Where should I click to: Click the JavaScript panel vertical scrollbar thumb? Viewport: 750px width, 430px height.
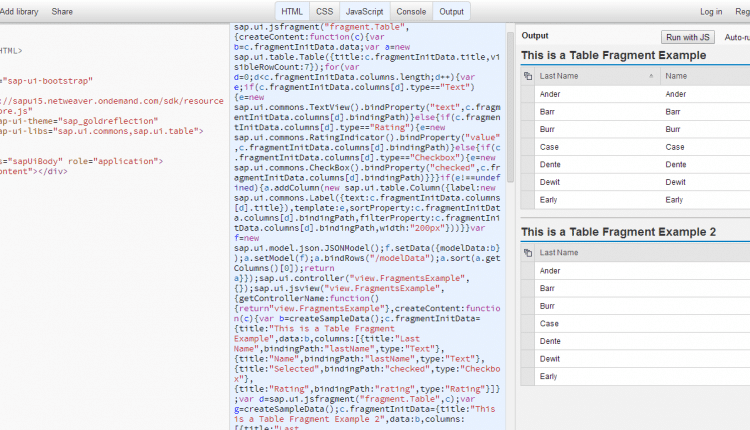pyautogui.click(x=510, y=107)
